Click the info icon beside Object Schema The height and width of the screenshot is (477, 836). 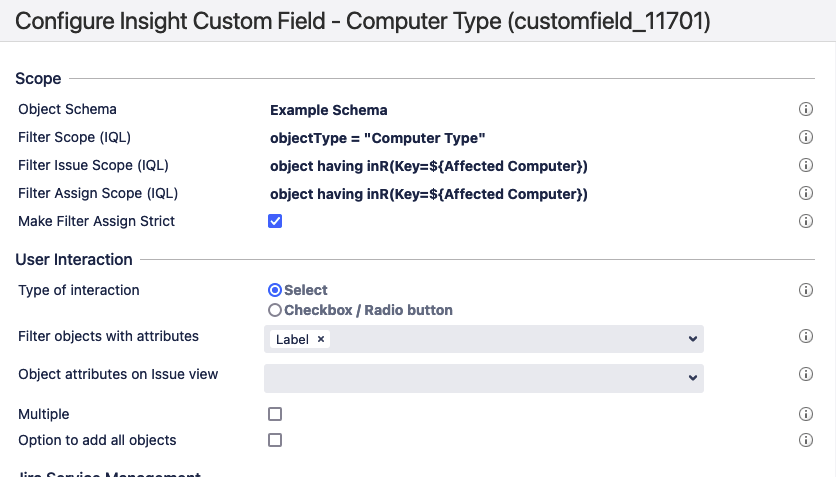(805, 110)
